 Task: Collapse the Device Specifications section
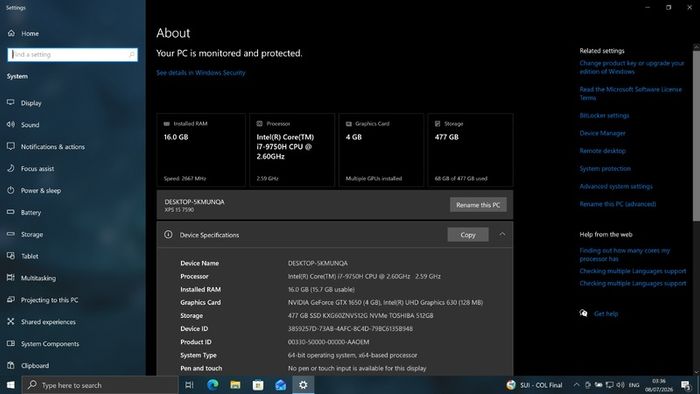coord(502,234)
